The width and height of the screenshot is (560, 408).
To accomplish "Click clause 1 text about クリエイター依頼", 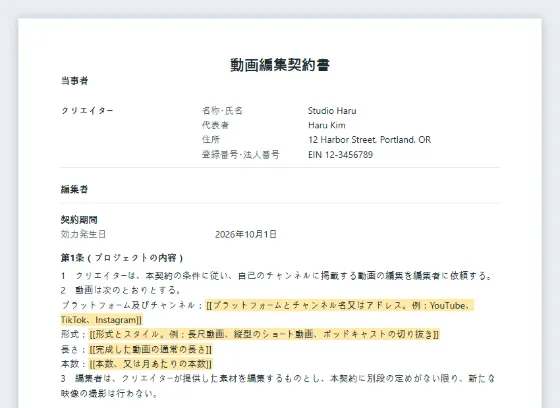I will click(277, 276).
